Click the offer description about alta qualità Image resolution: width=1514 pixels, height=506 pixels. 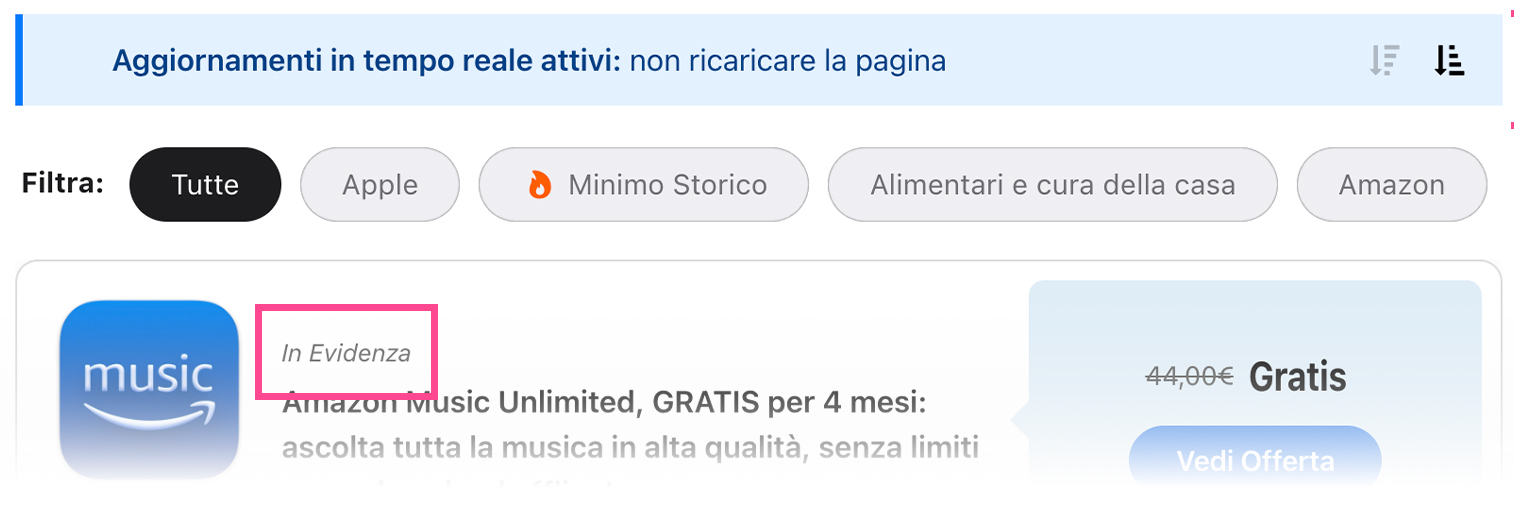coord(630,447)
